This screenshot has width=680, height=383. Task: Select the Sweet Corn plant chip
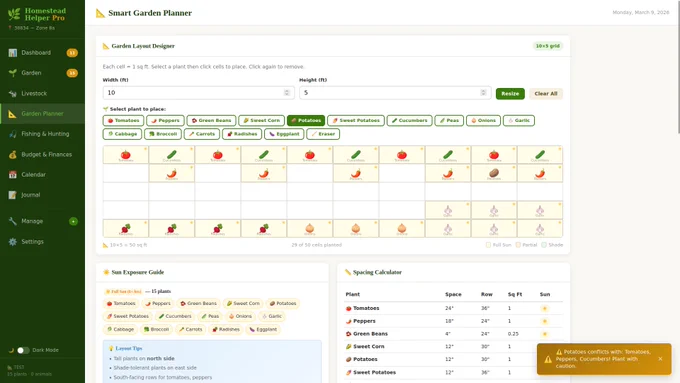point(262,121)
